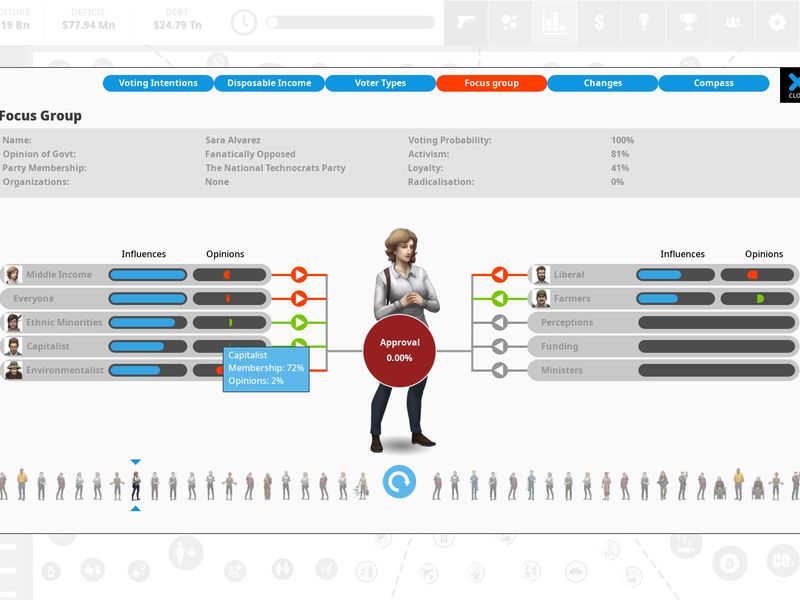Viewport: 800px width, 600px height.
Task: Toggle the green arrow for Farmers
Action: tap(500, 298)
